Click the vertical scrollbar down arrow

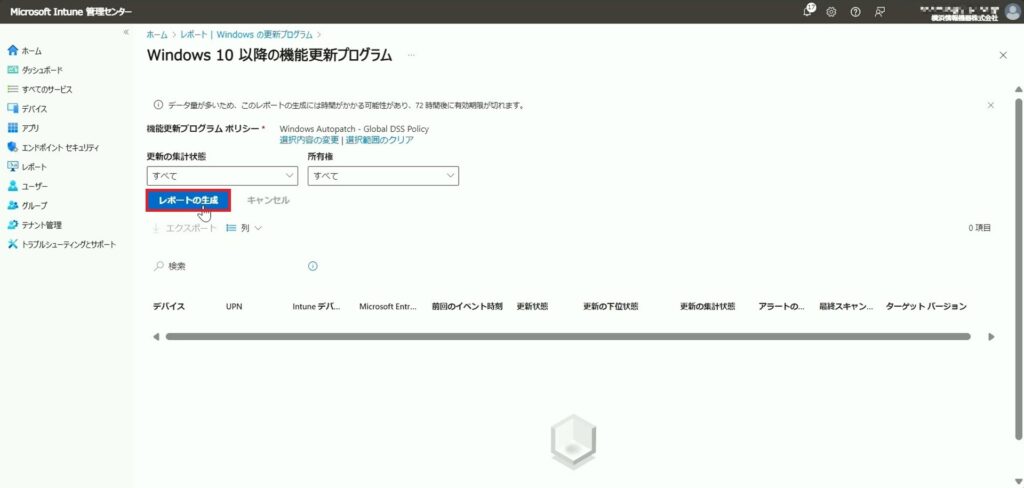(x=1017, y=482)
